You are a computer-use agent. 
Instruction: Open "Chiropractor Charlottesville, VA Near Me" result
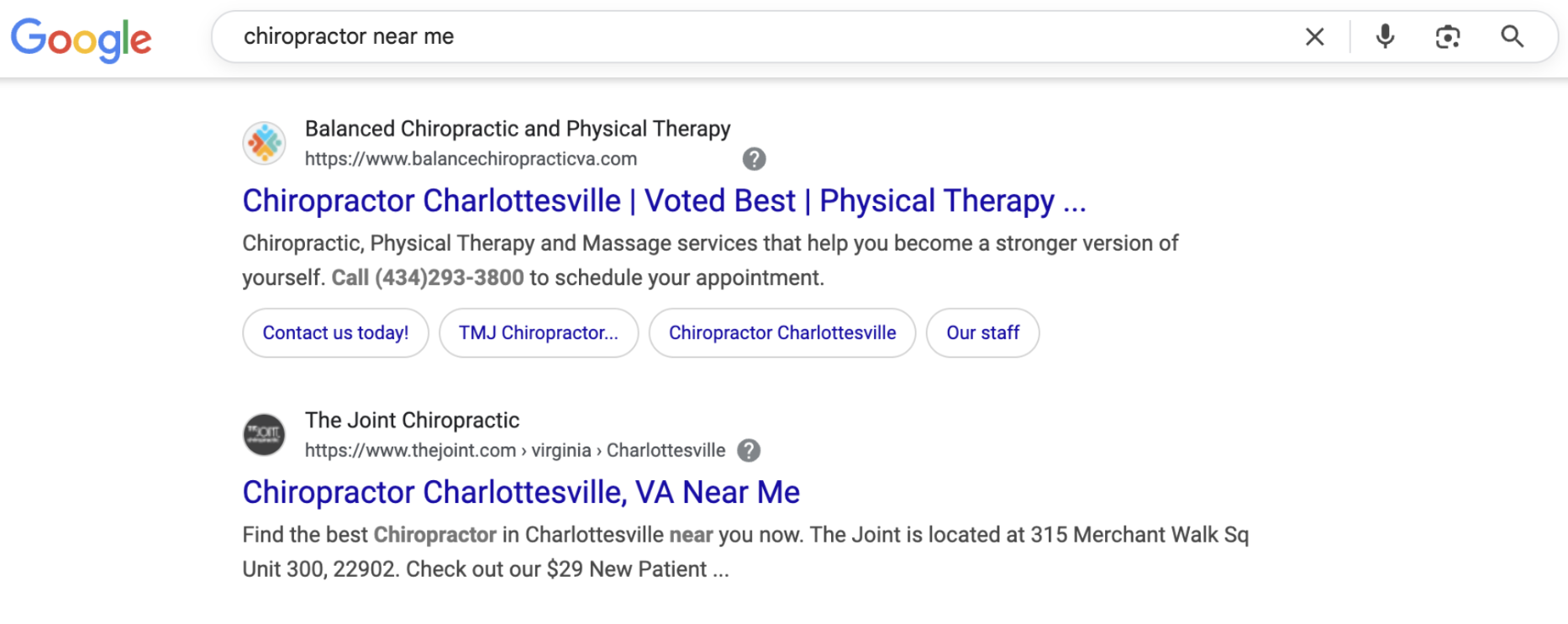521,493
